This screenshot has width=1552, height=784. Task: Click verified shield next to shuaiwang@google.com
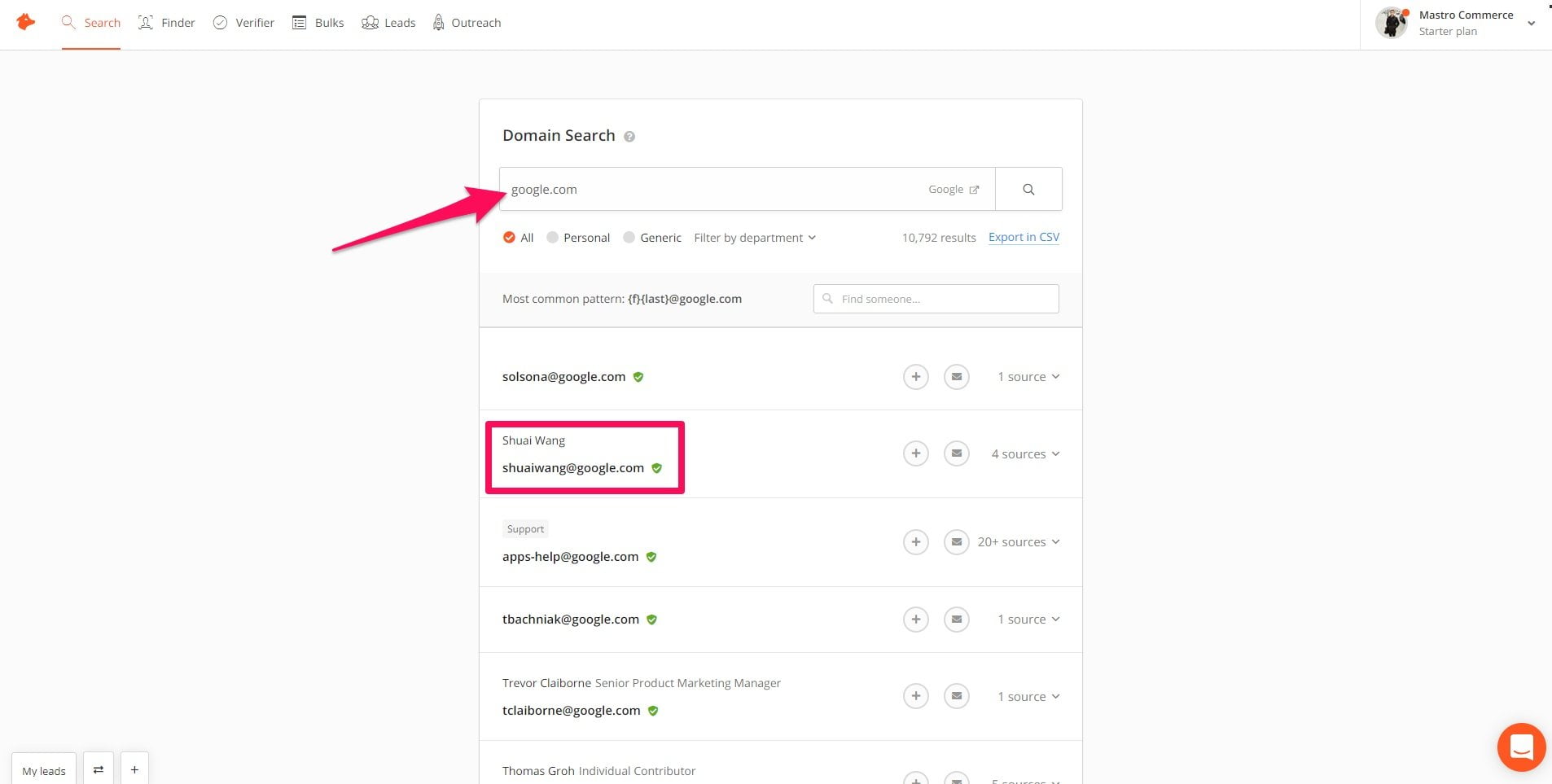pyautogui.click(x=657, y=468)
